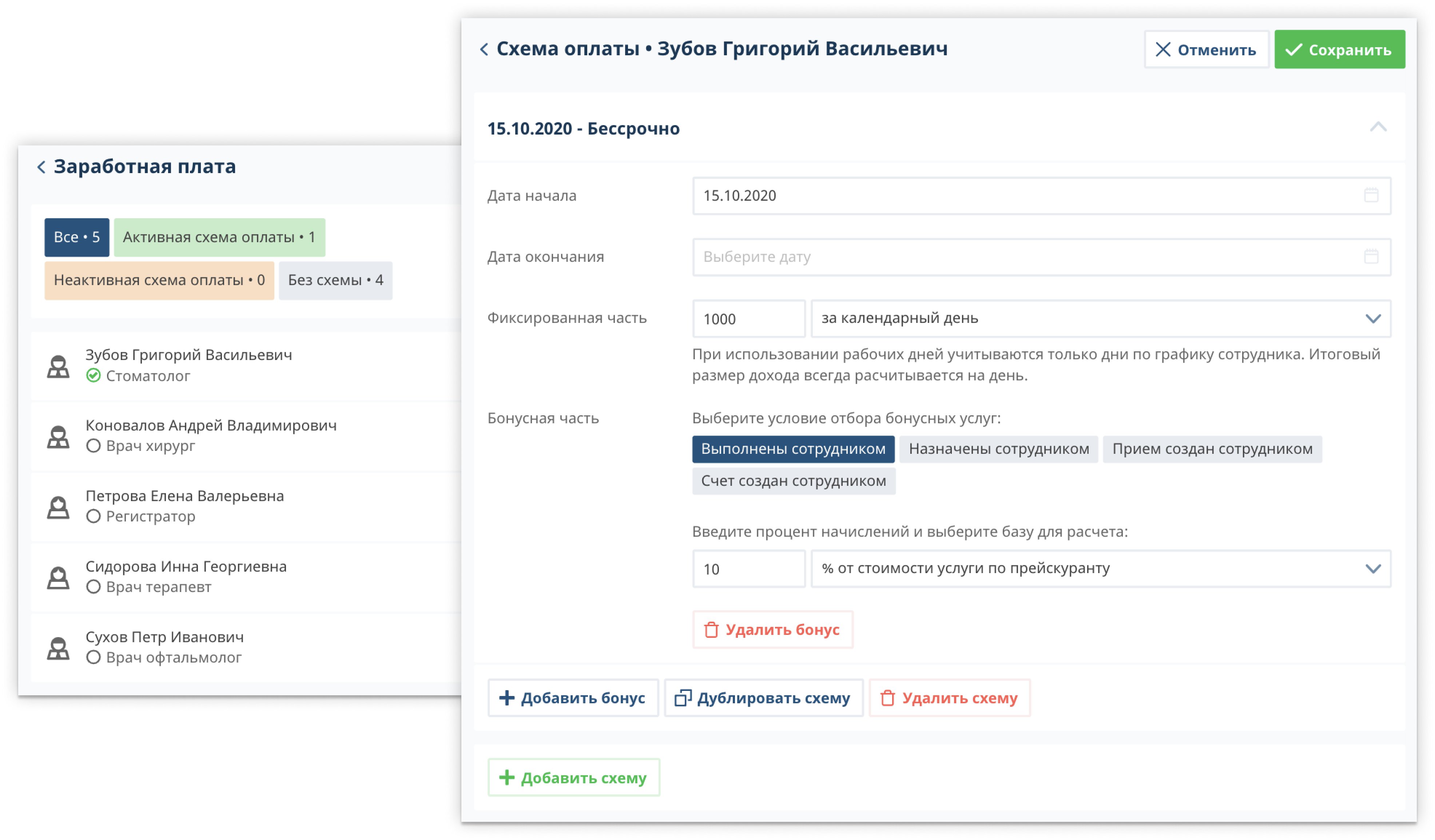Image resolution: width=1435 pixels, height=840 pixels.
Task: Click the fixed part amount field 1000
Action: pyautogui.click(x=748, y=319)
